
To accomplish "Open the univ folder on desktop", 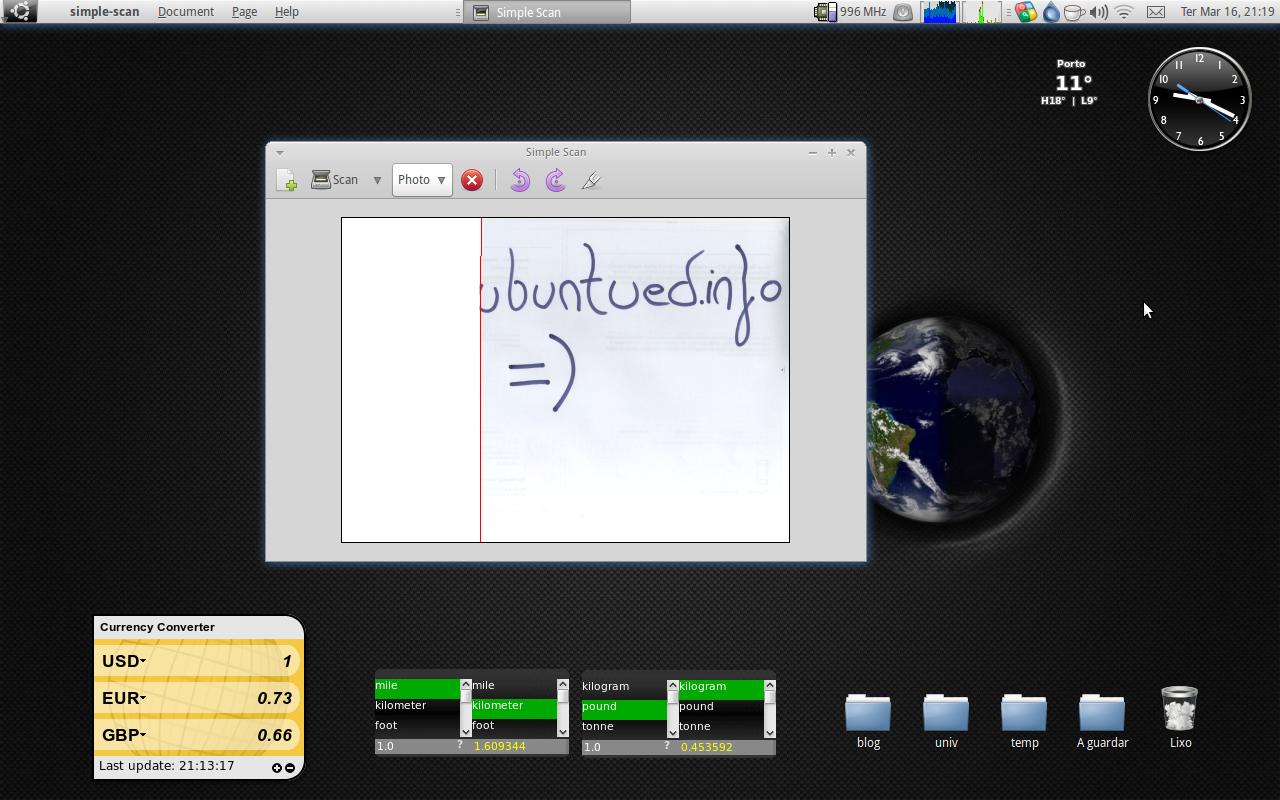I will click(x=946, y=720).
